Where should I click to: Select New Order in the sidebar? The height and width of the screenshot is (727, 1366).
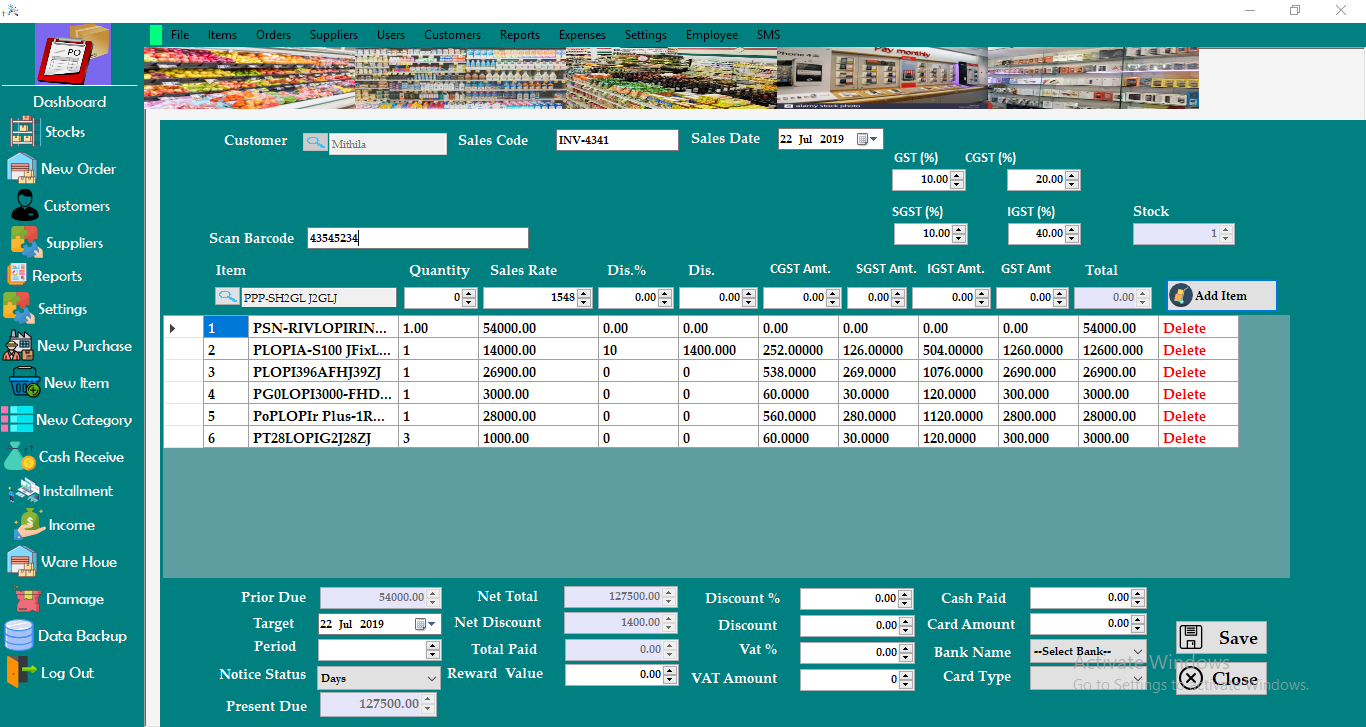[x=69, y=168]
